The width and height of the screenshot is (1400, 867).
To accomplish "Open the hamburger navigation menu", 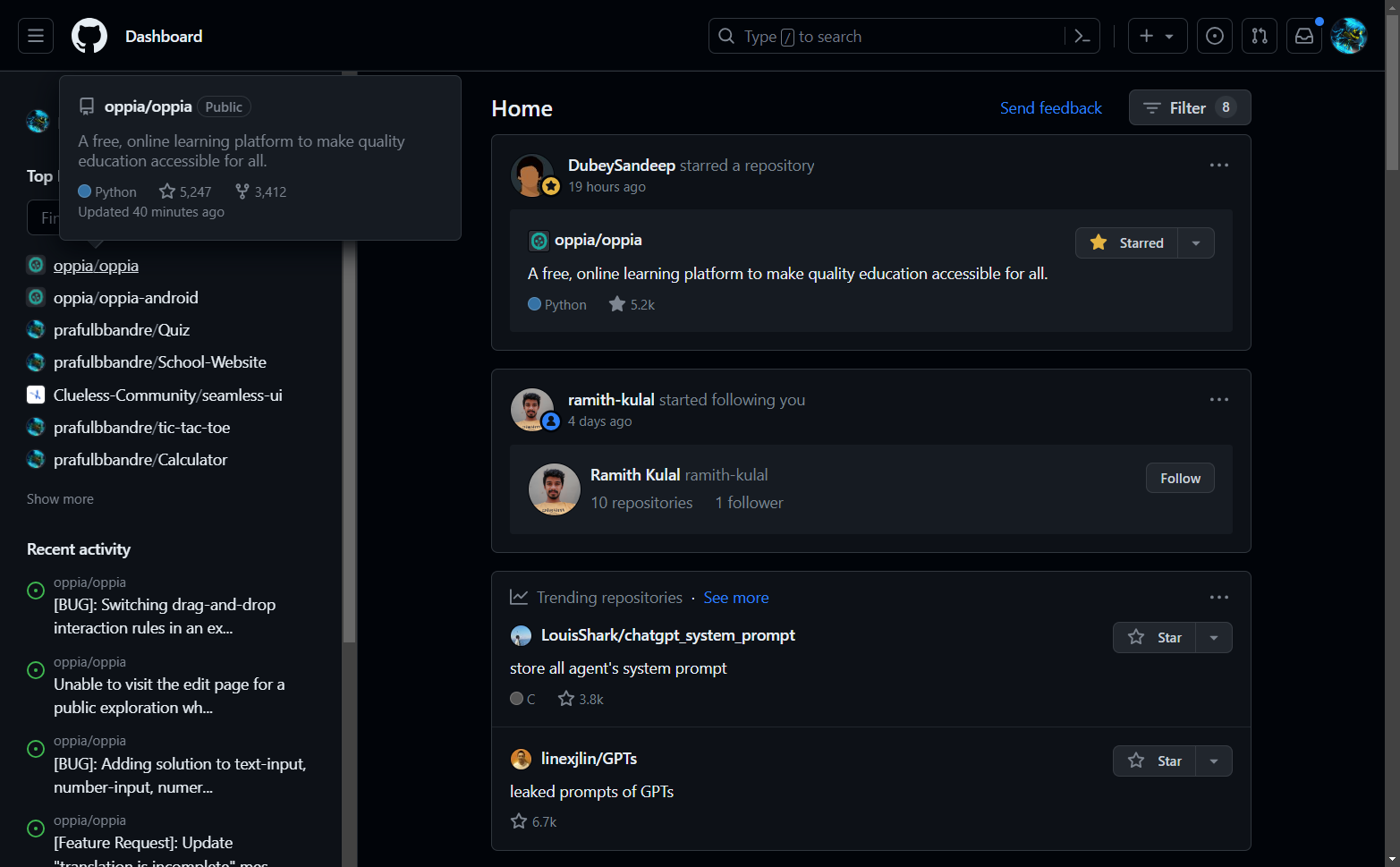I will pos(36,36).
